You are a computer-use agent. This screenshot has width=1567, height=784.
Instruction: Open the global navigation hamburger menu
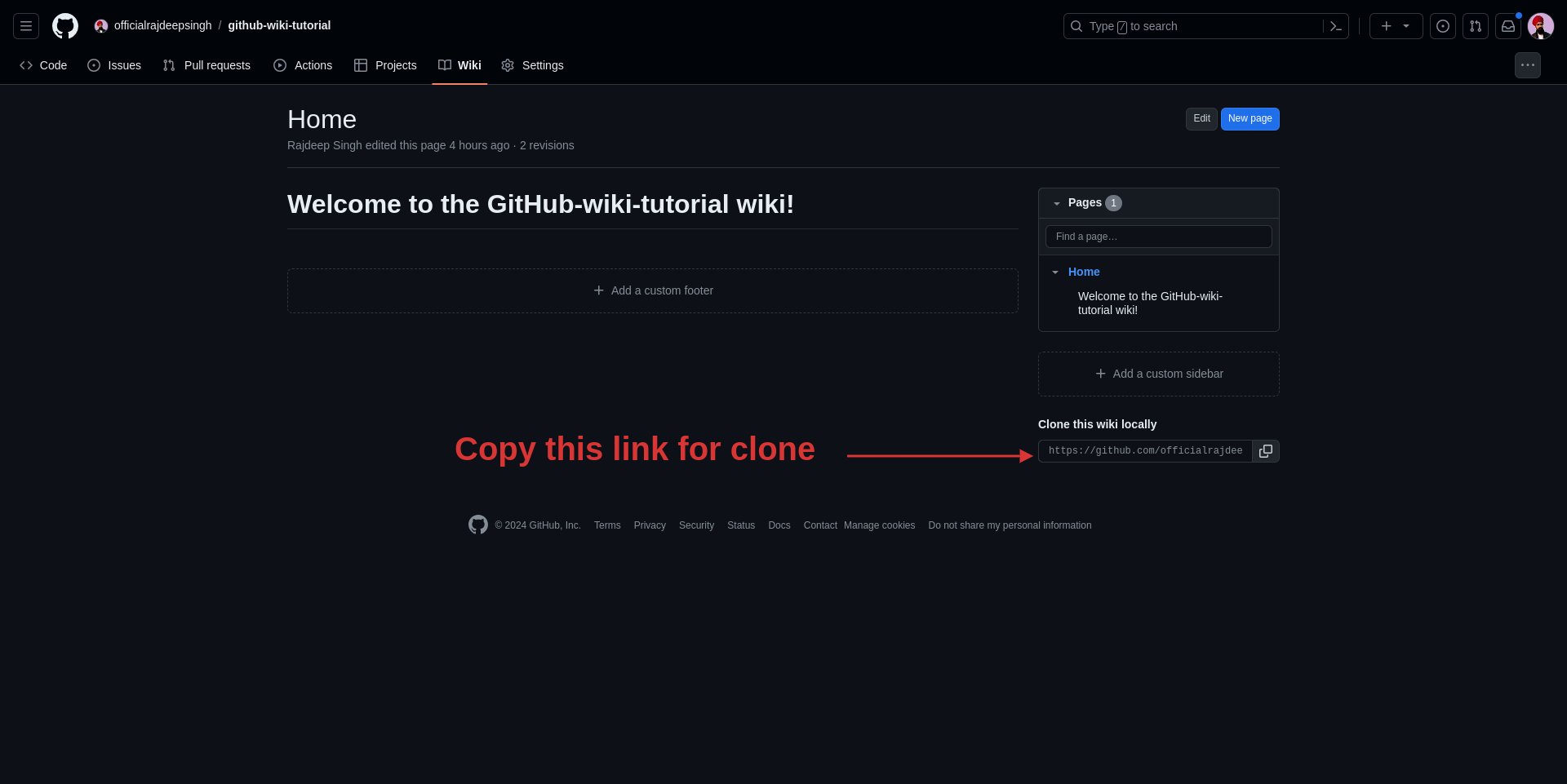tap(26, 26)
